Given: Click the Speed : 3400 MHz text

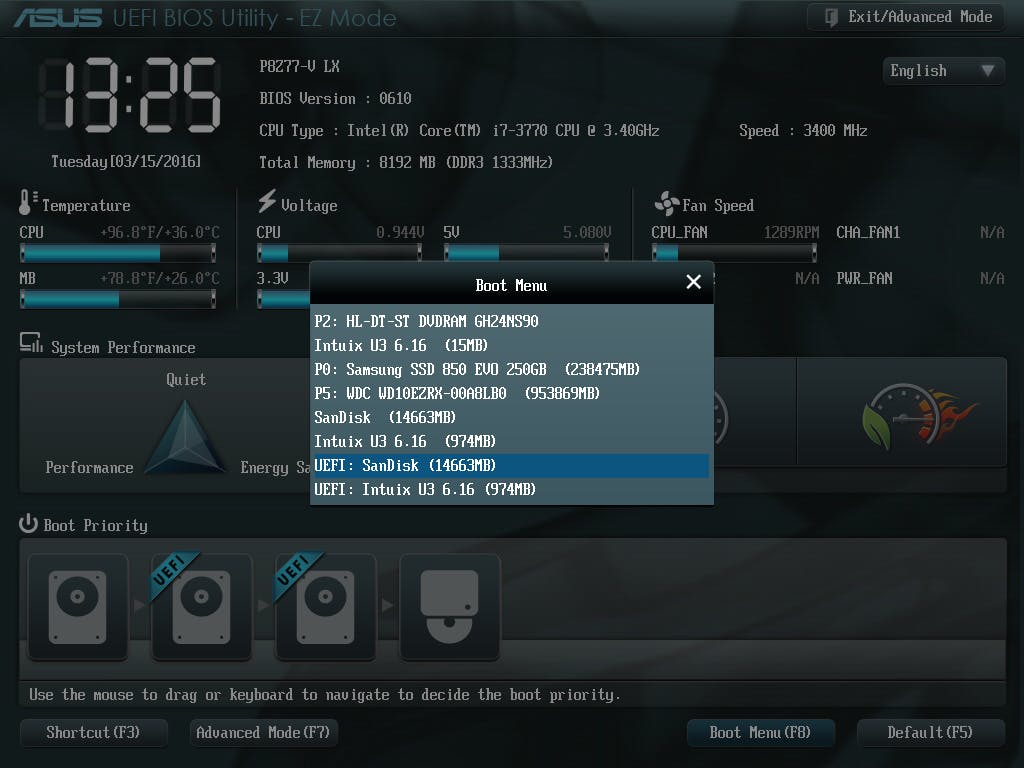Looking at the screenshot, I should tap(803, 131).
